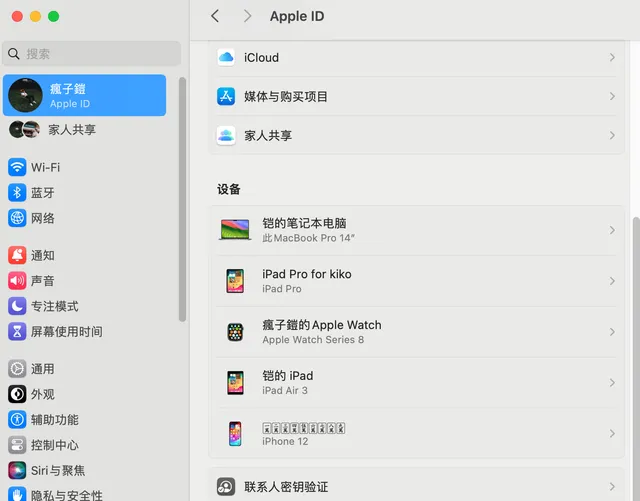Expand iCloud row chevron
Image resolution: width=640 pixels, height=501 pixels.
612,58
